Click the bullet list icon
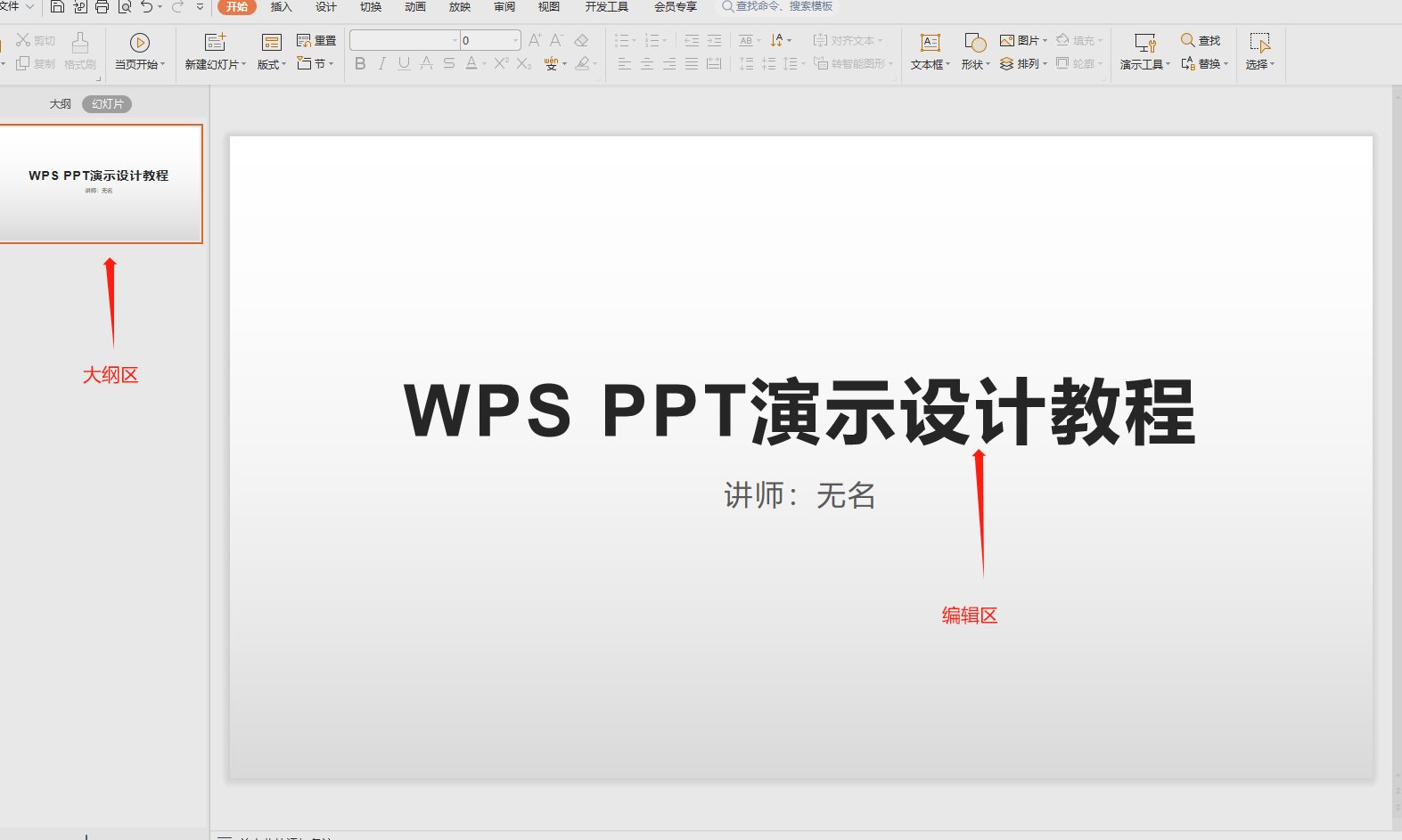The width and height of the screenshot is (1402, 840). (x=622, y=40)
